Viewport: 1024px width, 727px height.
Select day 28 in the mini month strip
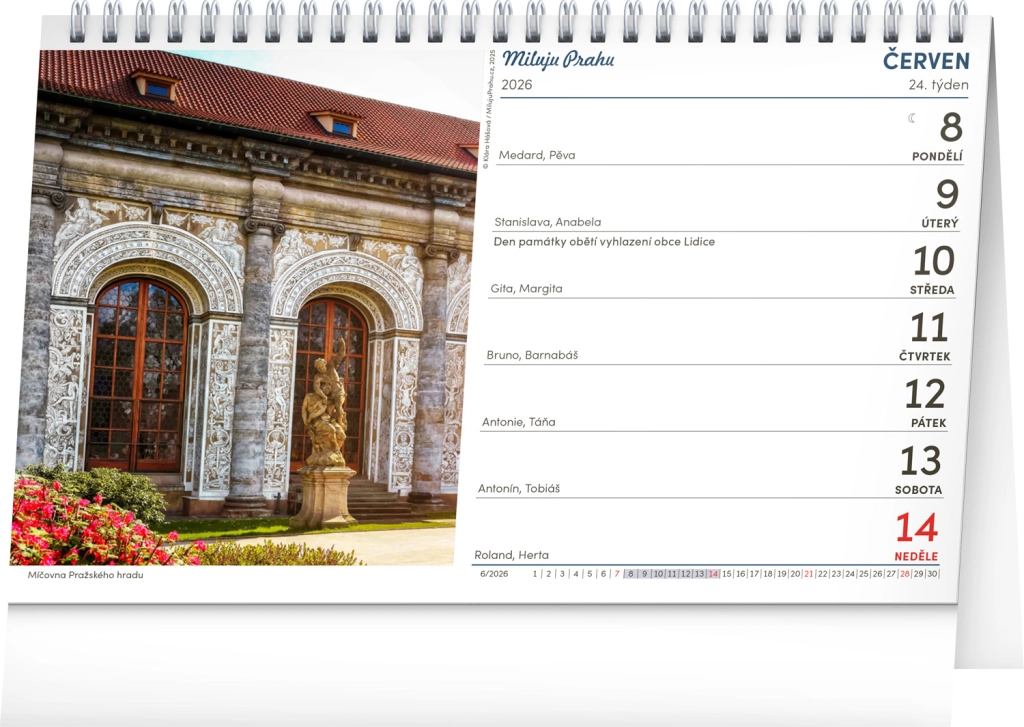pyautogui.click(x=904, y=574)
